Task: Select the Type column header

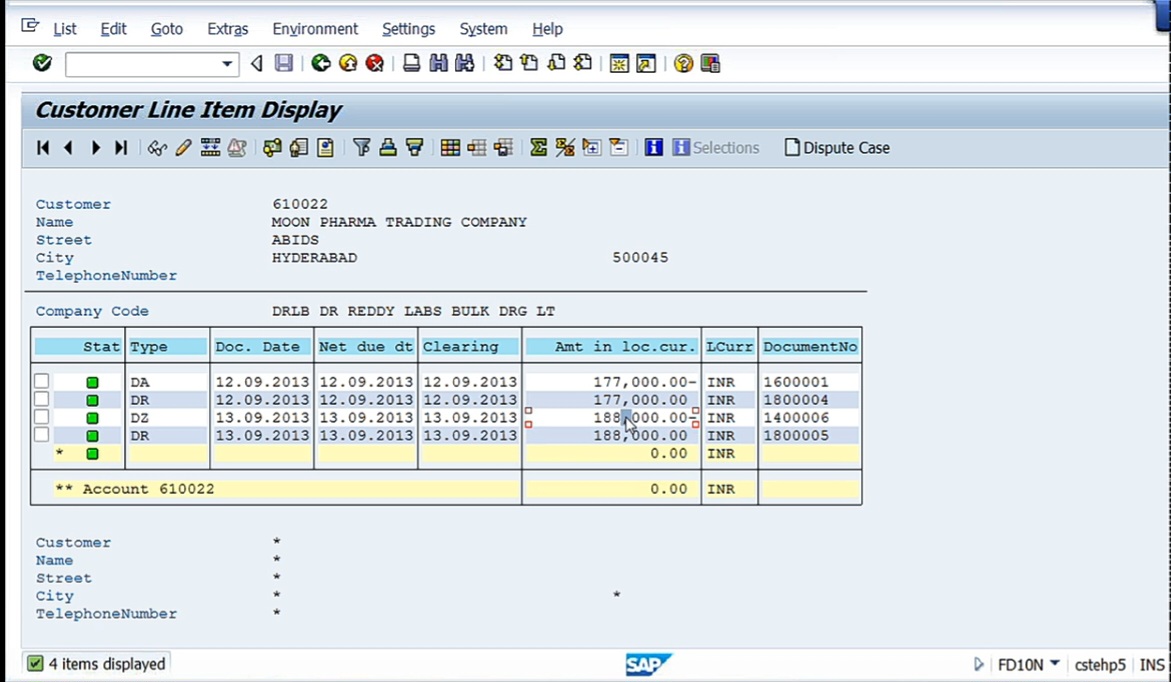Action: coord(167,347)
